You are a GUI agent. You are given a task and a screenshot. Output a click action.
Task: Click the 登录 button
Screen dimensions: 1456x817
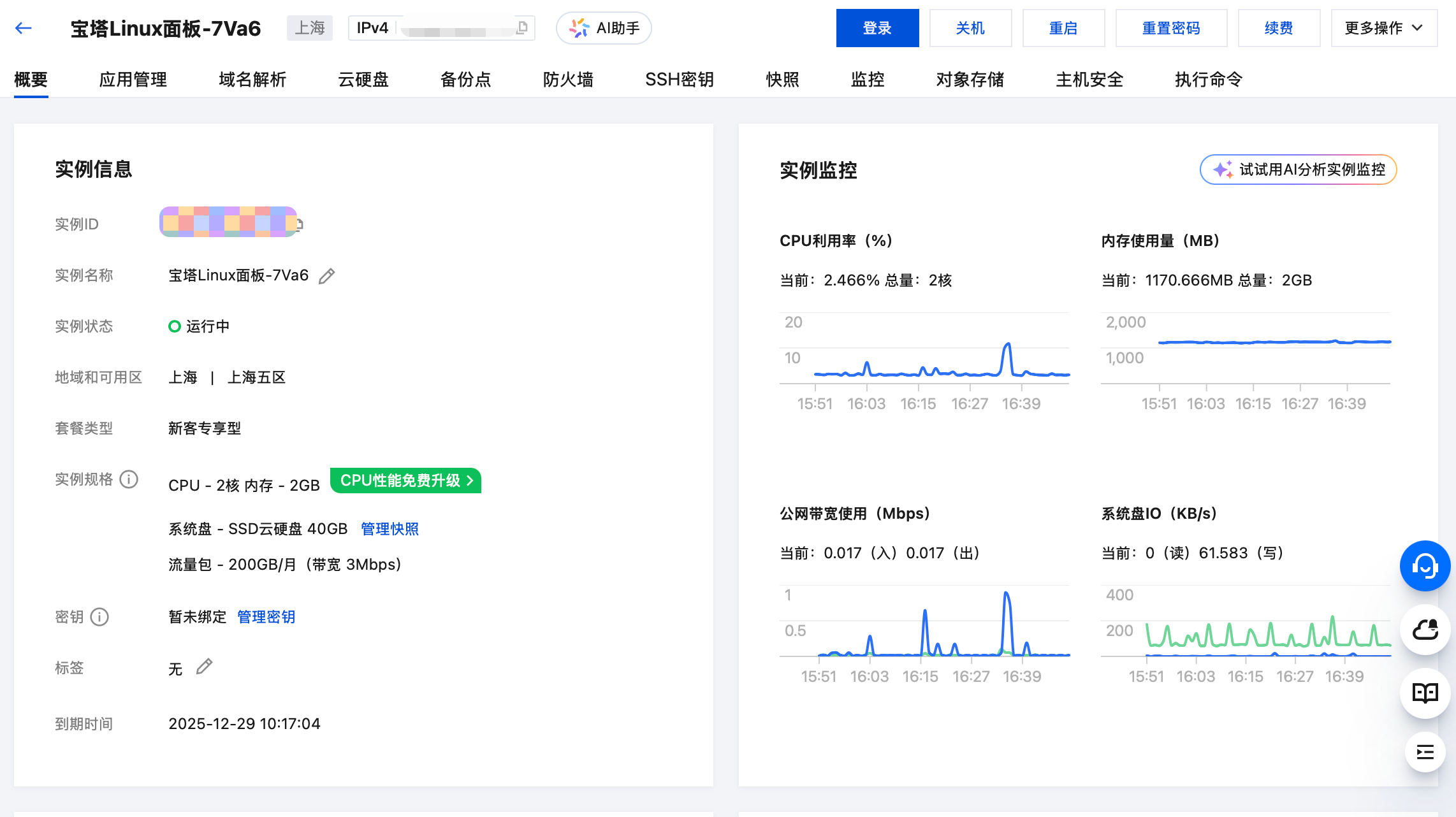877,28
